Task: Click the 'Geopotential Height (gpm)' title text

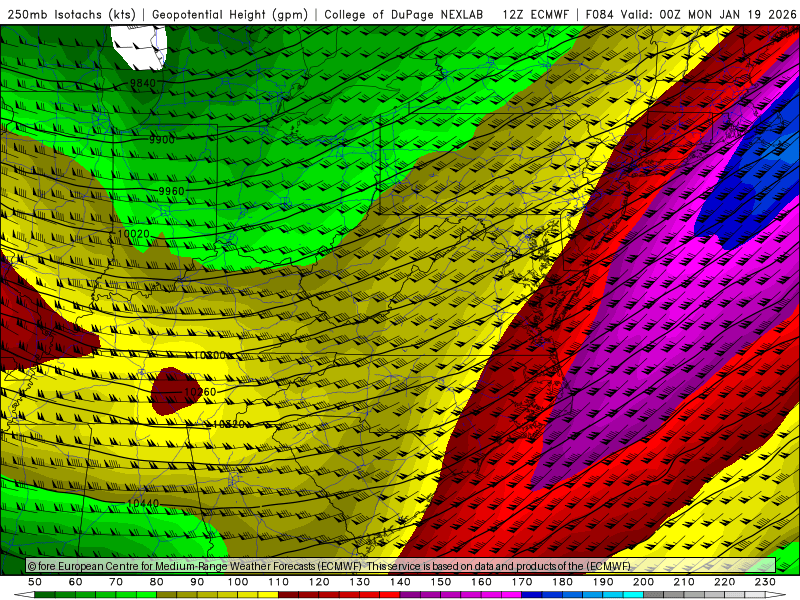Action: 230,14
